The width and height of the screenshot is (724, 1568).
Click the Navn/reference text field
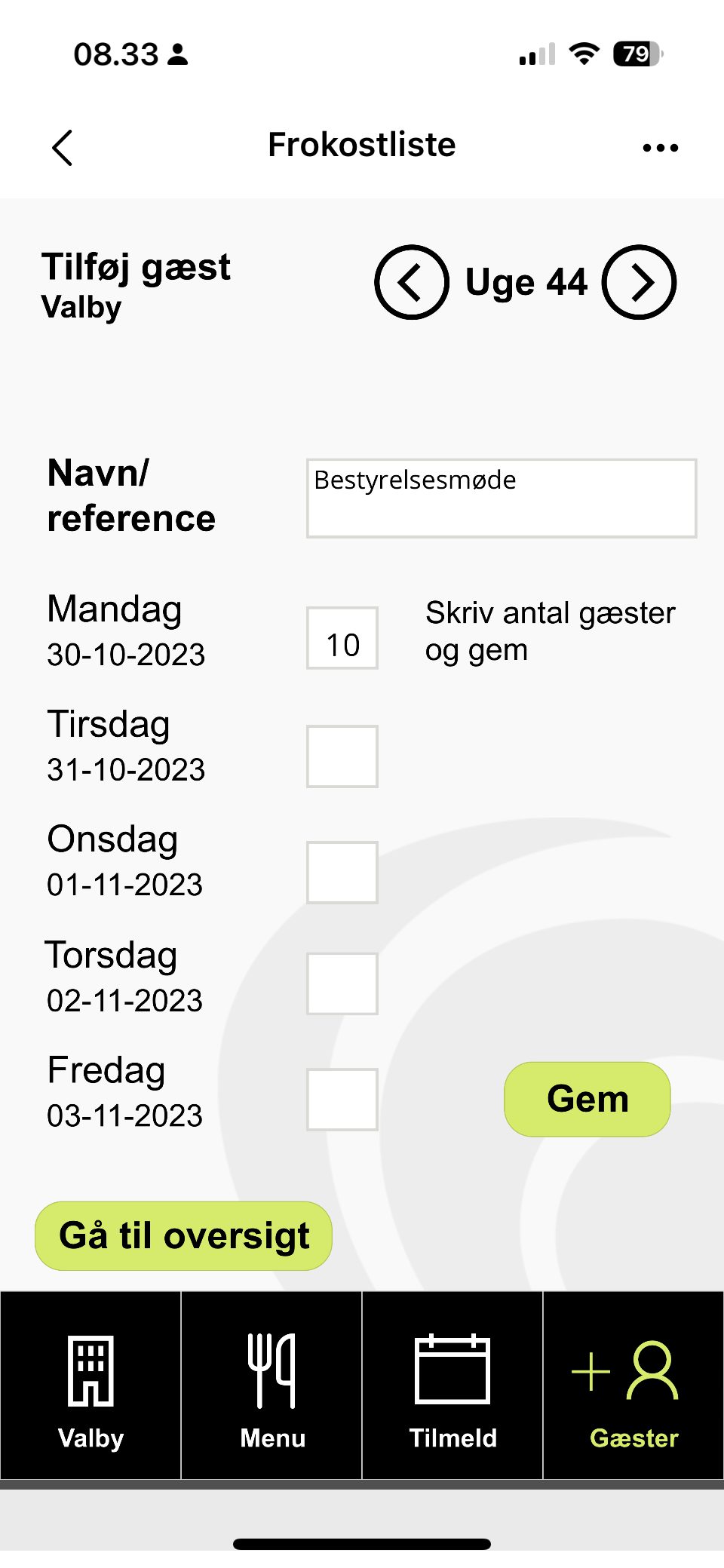(x=502, y=498)
